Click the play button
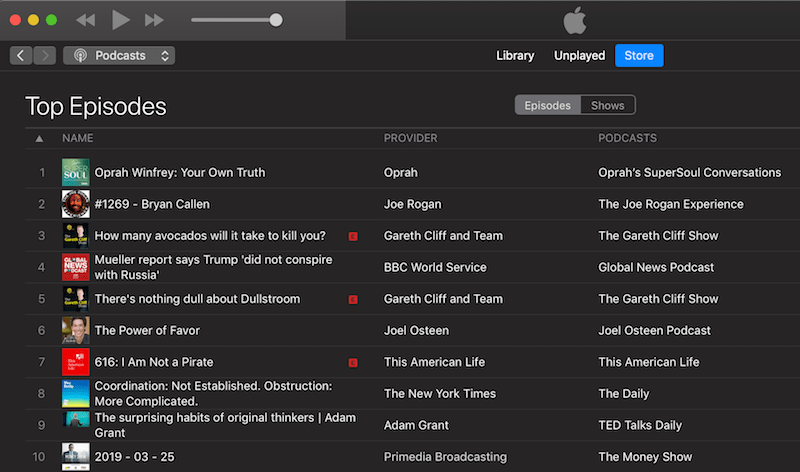Image resolution: width=800 pixels, height=472 pixels. pos(120,20)
